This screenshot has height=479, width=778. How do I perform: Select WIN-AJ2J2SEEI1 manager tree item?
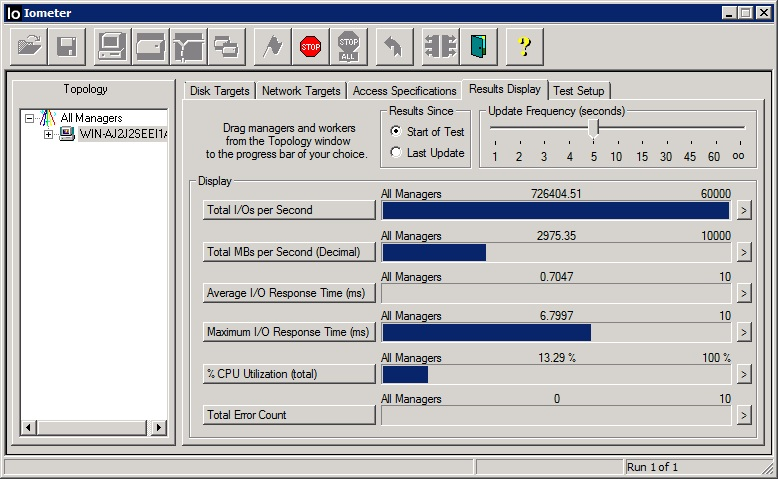click(x=123, y=134)
